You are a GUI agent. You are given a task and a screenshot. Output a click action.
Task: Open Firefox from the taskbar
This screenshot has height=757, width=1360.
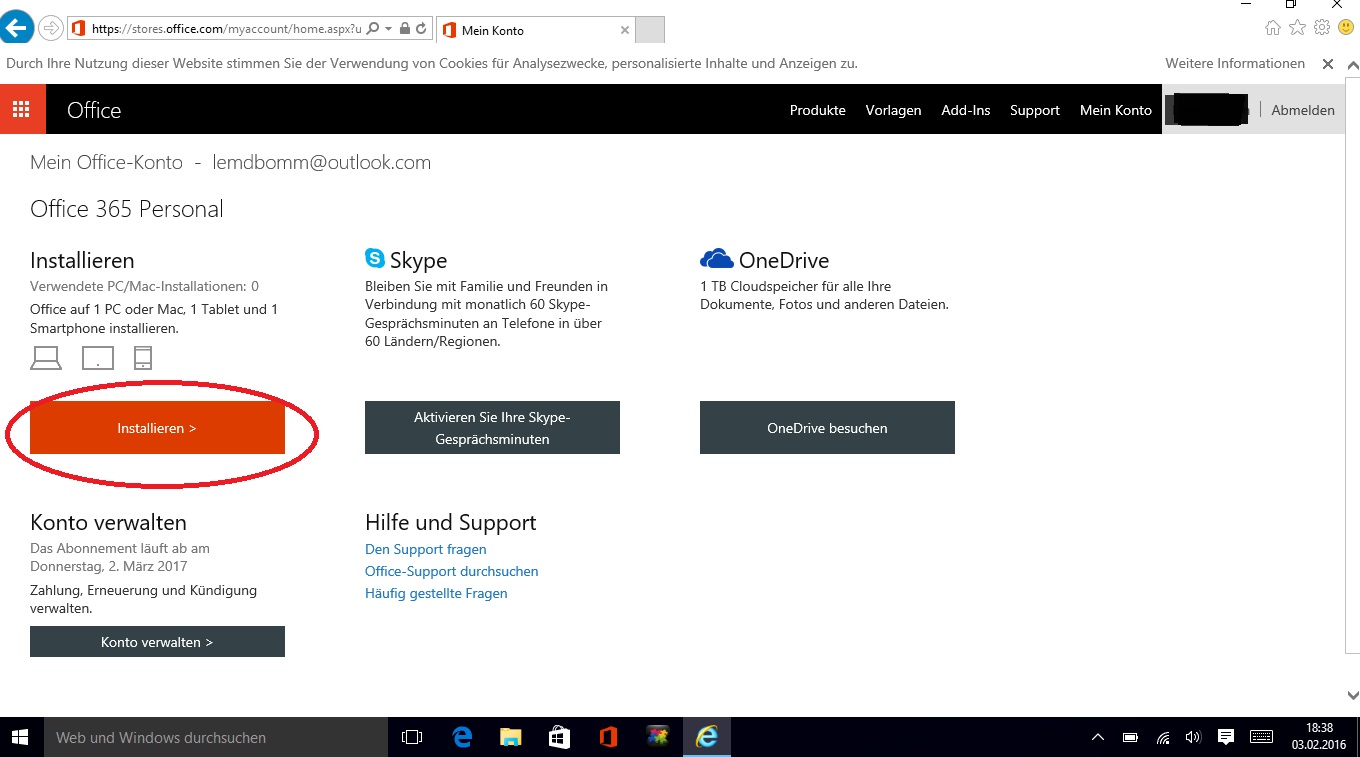coord(657,737)
